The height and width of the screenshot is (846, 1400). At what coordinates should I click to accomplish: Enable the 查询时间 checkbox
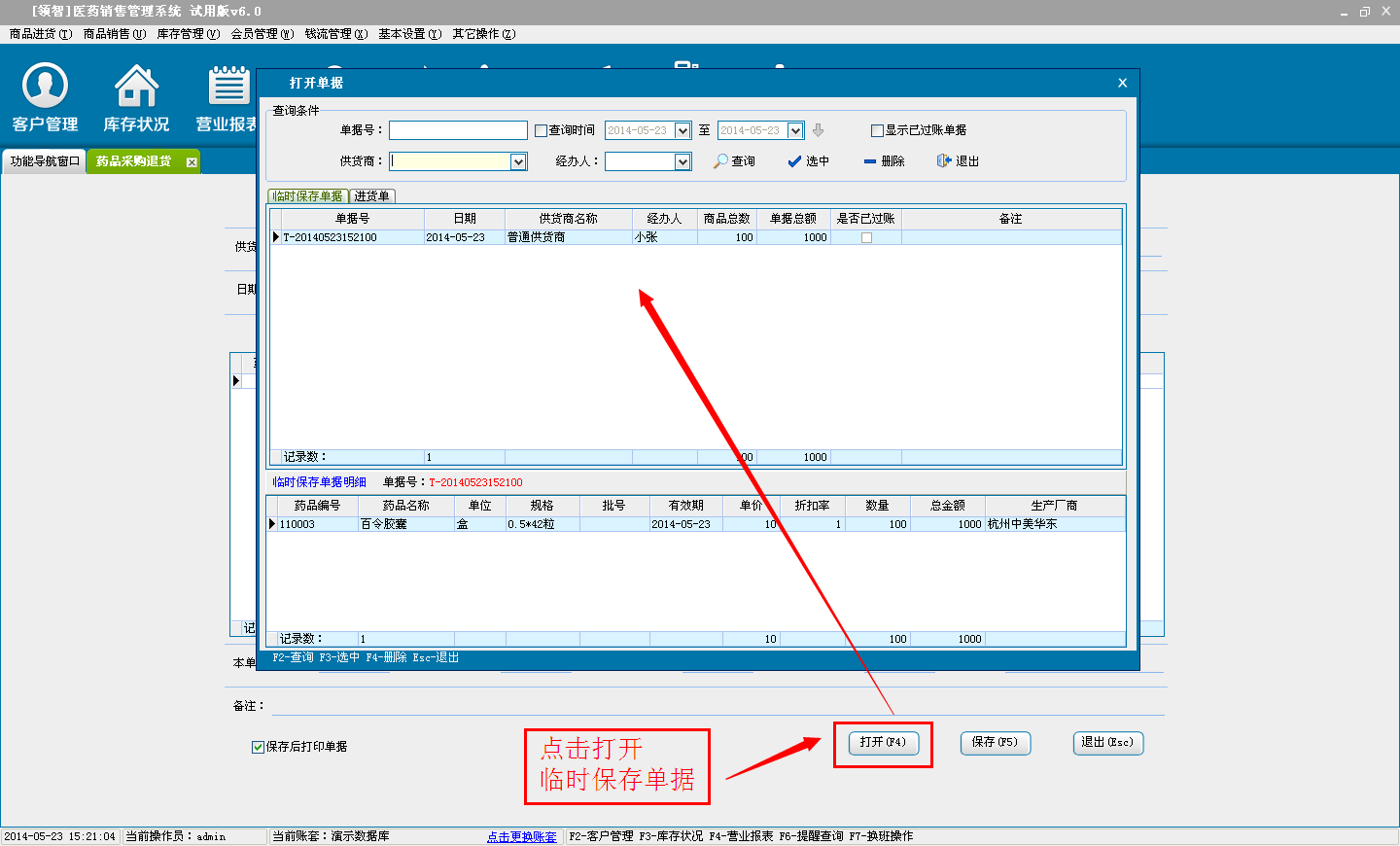tap(542, 130)
